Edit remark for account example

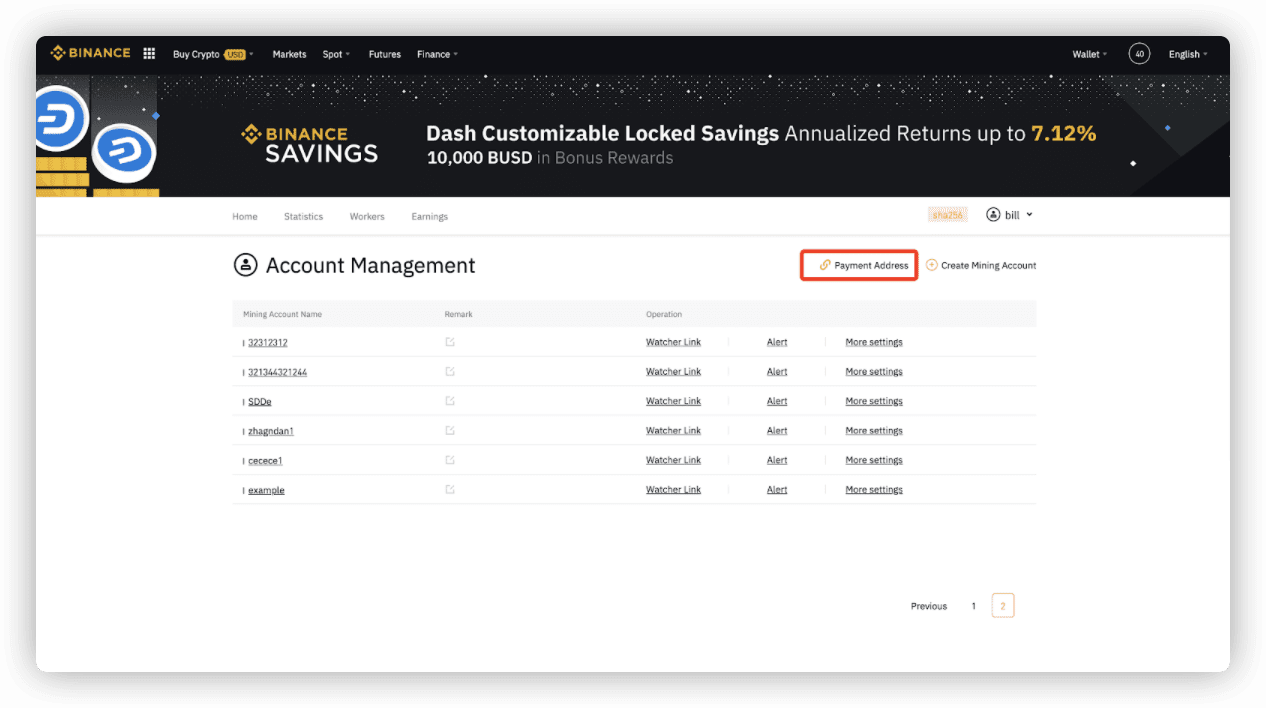click(450, 489)
